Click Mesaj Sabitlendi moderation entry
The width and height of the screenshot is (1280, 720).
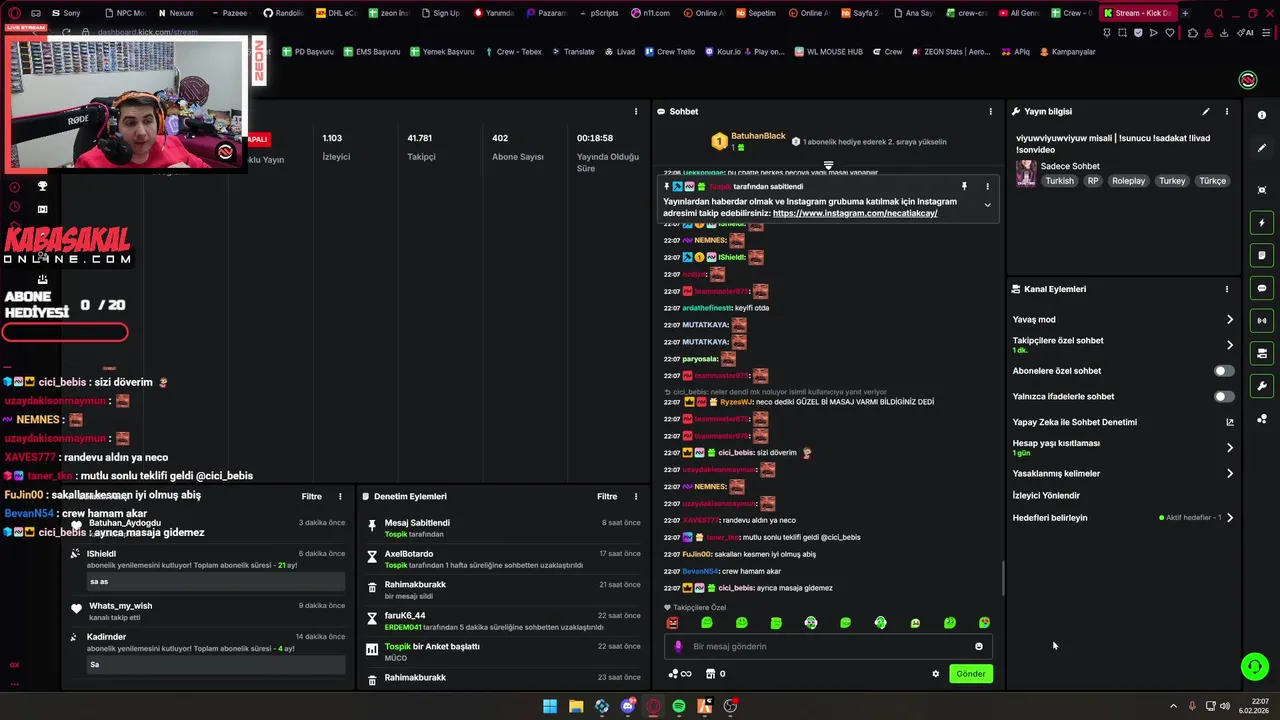point(504,528)
